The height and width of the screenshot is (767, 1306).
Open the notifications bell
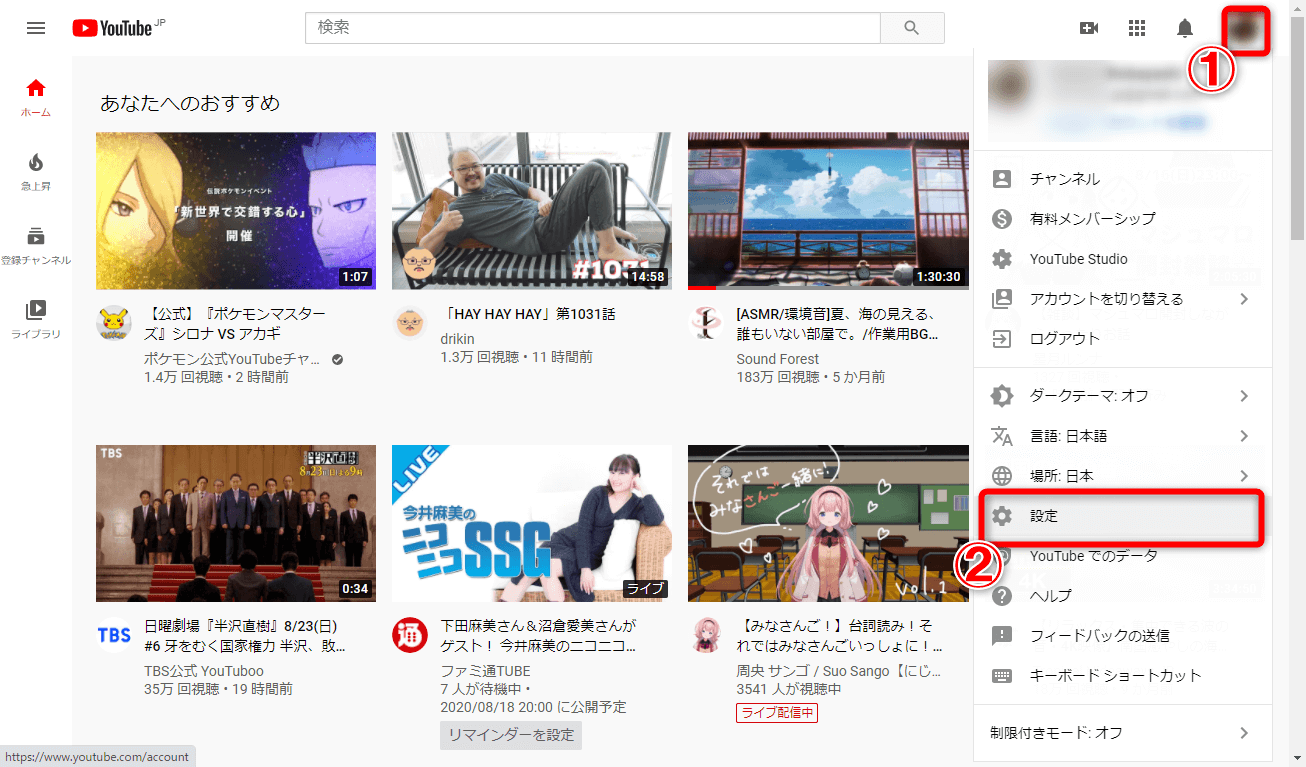(x=1185, y=28)
